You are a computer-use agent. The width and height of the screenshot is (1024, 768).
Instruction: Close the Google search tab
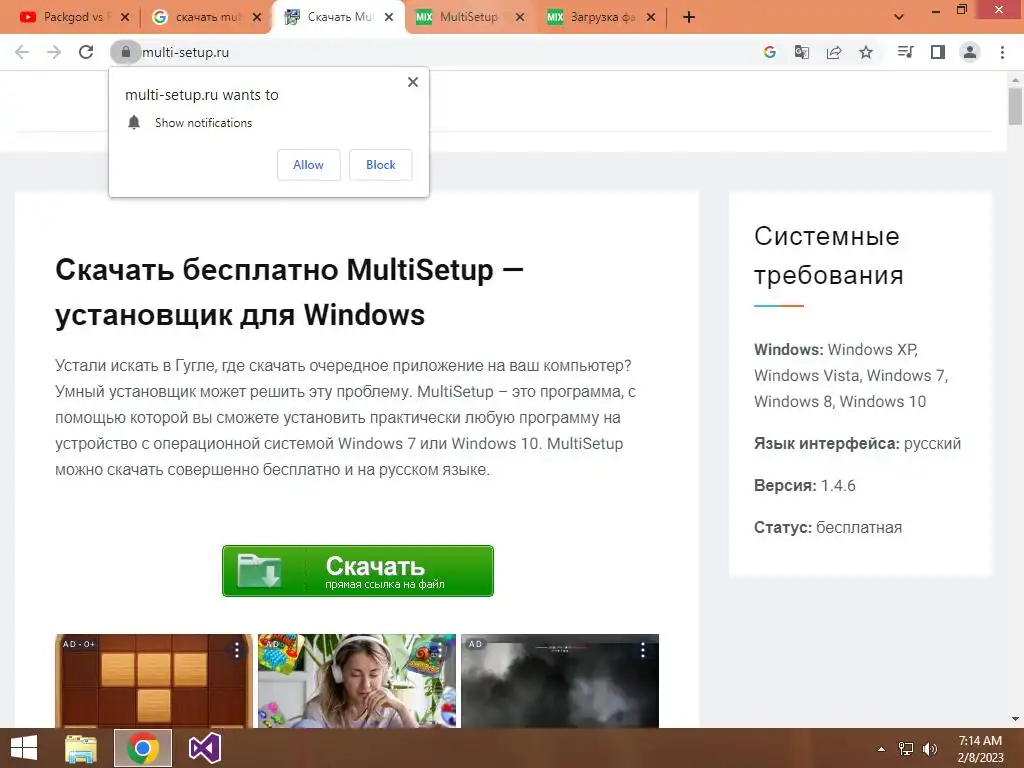[x=257, y=17]
